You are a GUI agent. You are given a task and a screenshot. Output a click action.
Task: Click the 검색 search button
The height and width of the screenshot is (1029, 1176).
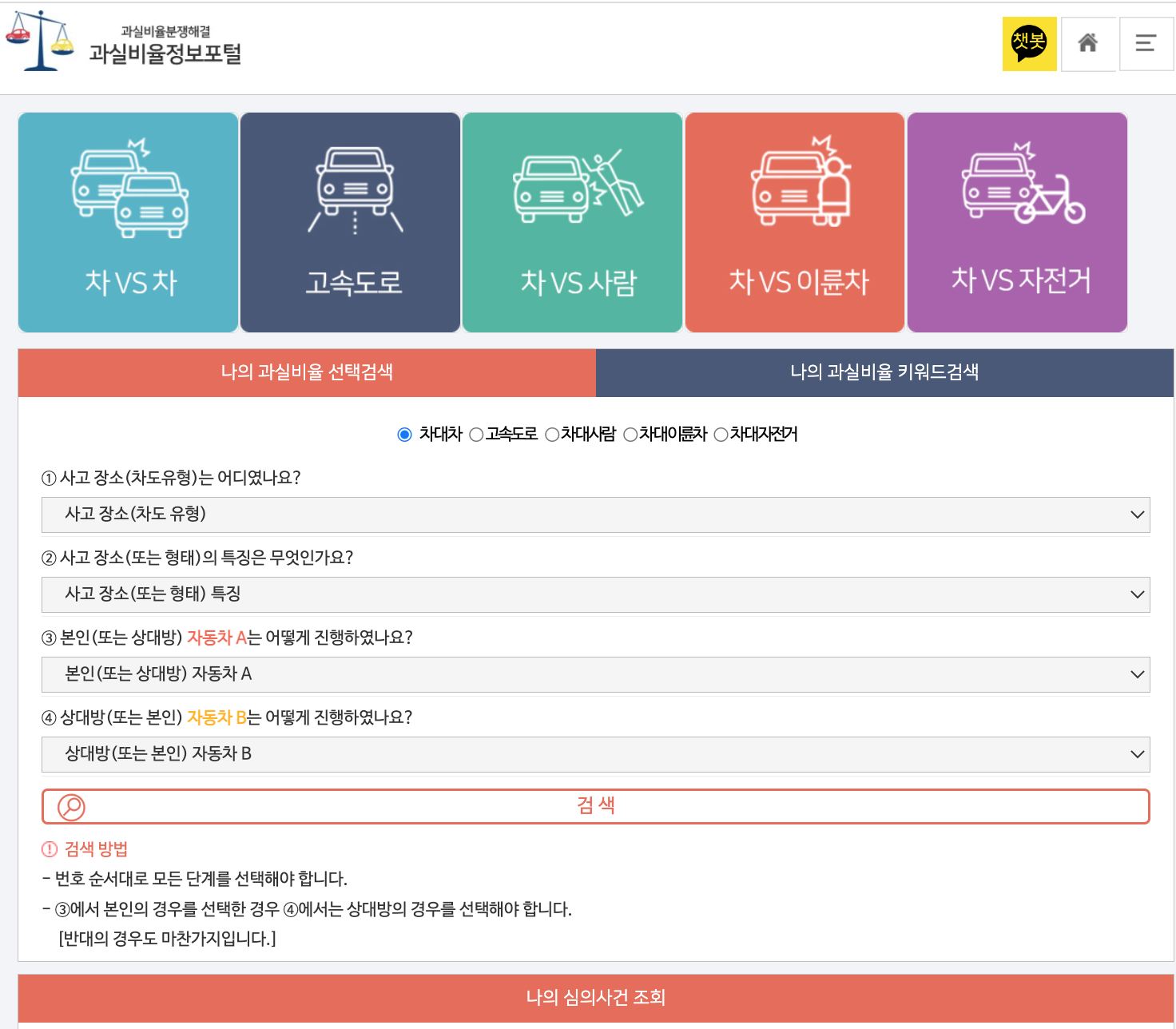(594, 807)
